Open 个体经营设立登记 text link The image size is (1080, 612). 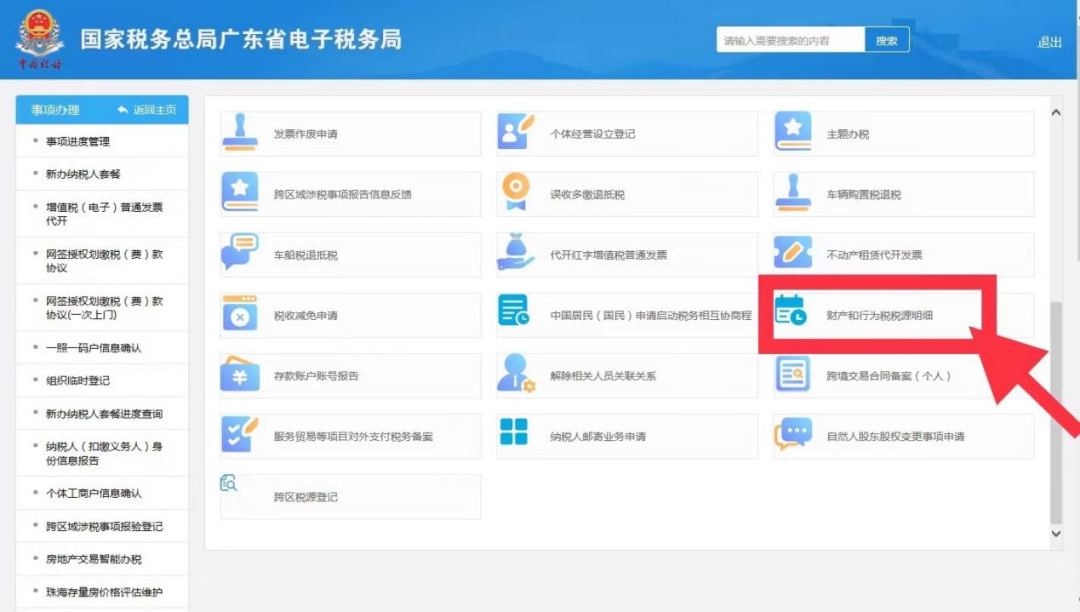point(592,134)
